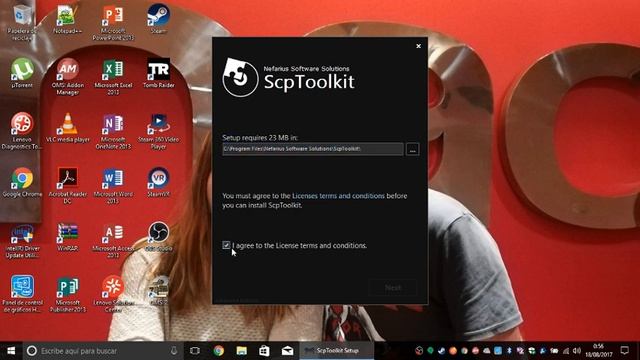
Task: Open Intel Driver Update Utility shortcut
Action: point(22,240)
